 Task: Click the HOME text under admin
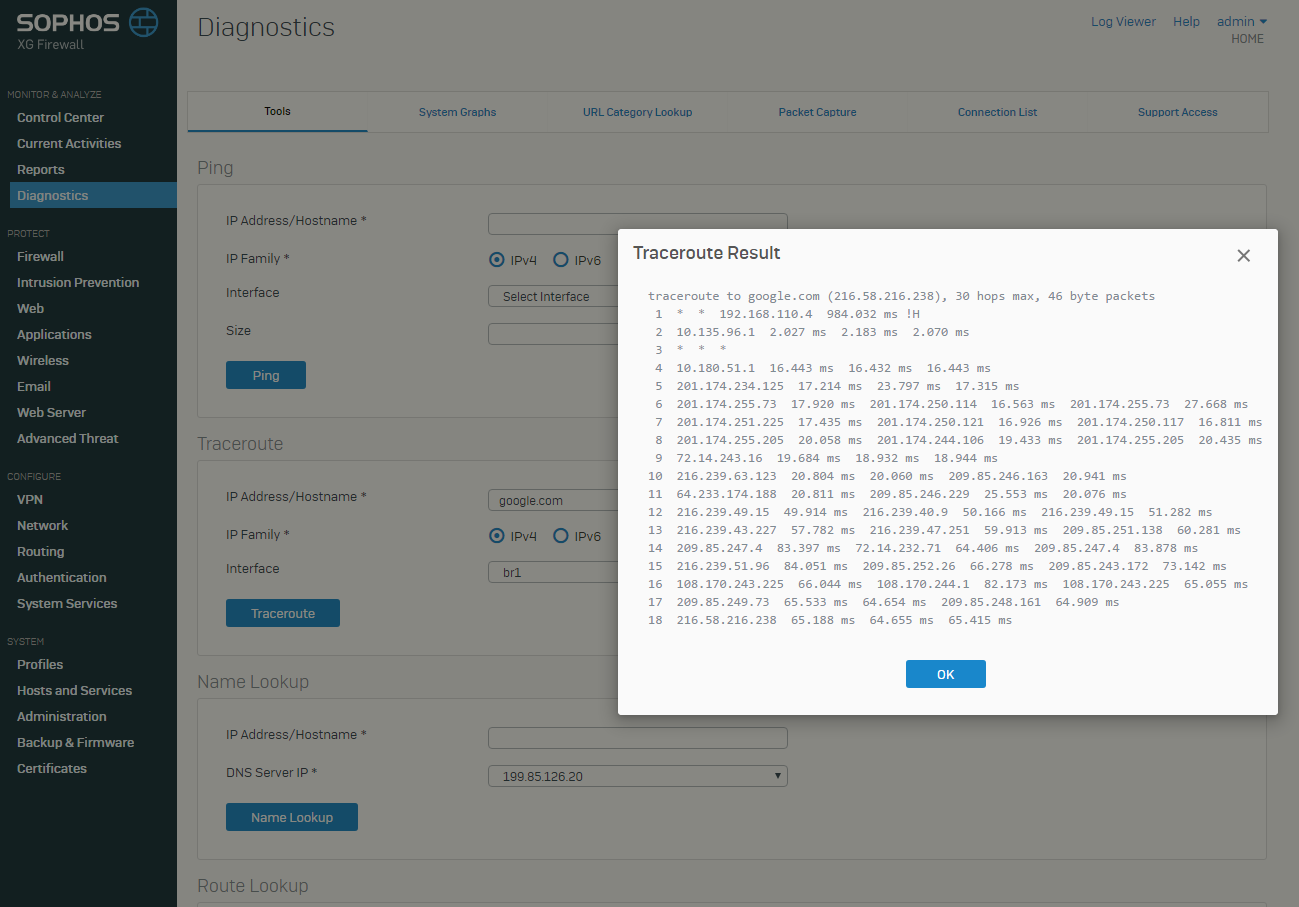[x=1247, y=39]
